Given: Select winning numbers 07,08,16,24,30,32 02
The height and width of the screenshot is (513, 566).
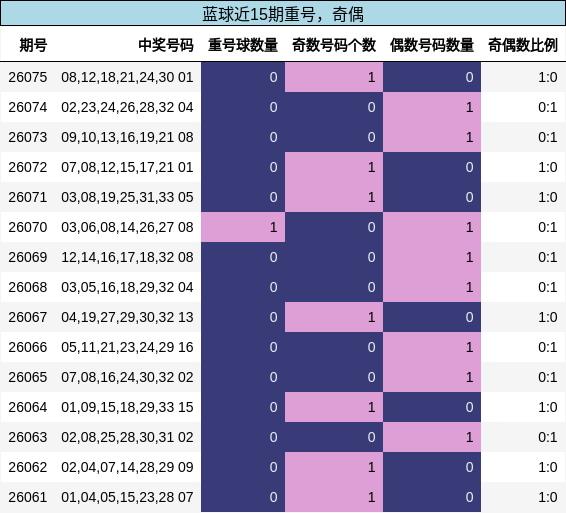Looking at the screenshot, I should coord(127,377).
